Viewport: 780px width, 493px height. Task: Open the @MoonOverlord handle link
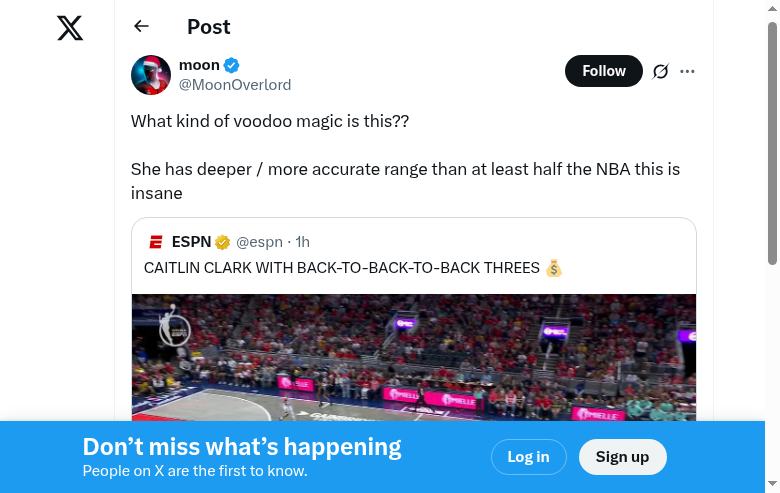(235, 85)
